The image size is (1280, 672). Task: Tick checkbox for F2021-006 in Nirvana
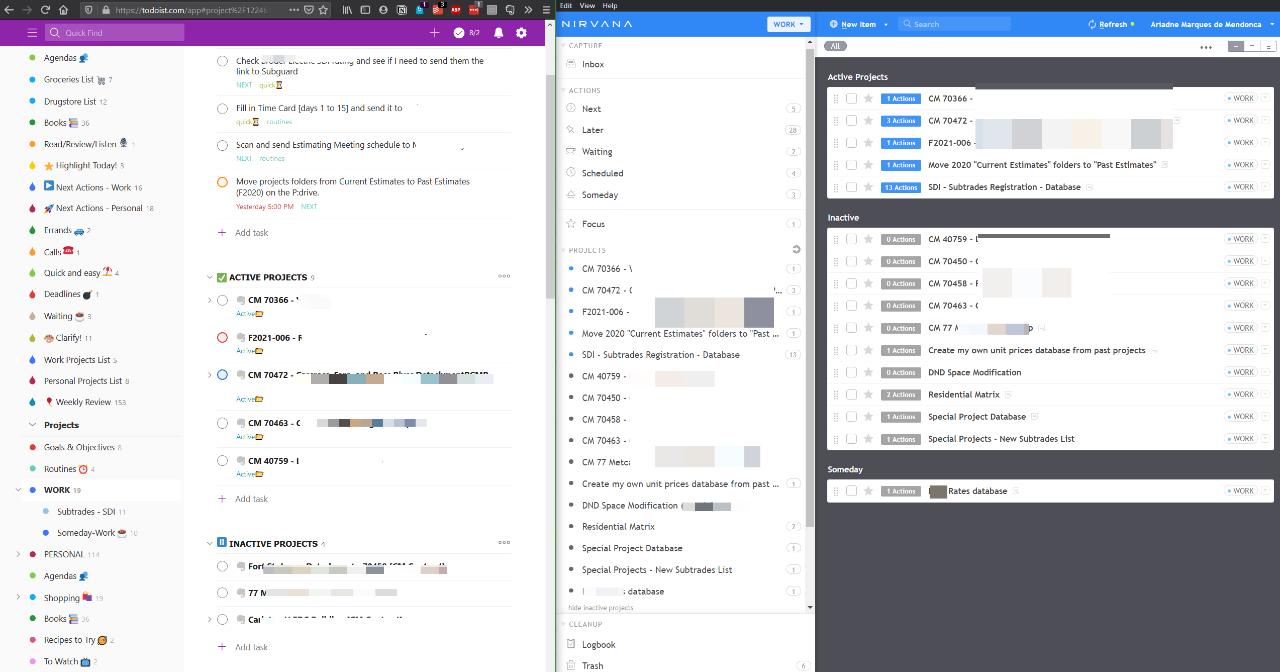click(851, 143)
